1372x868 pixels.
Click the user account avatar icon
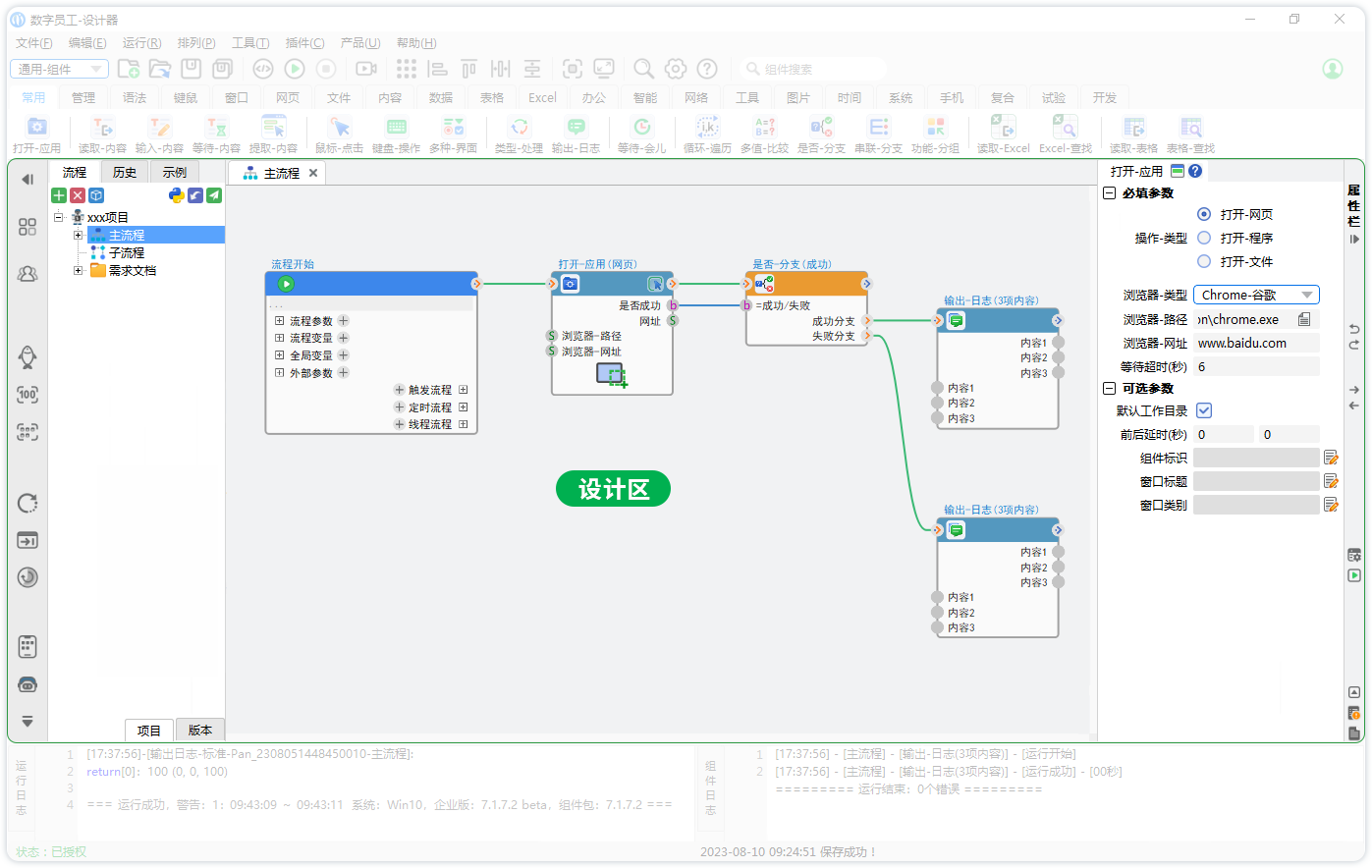click(1333, 69)
